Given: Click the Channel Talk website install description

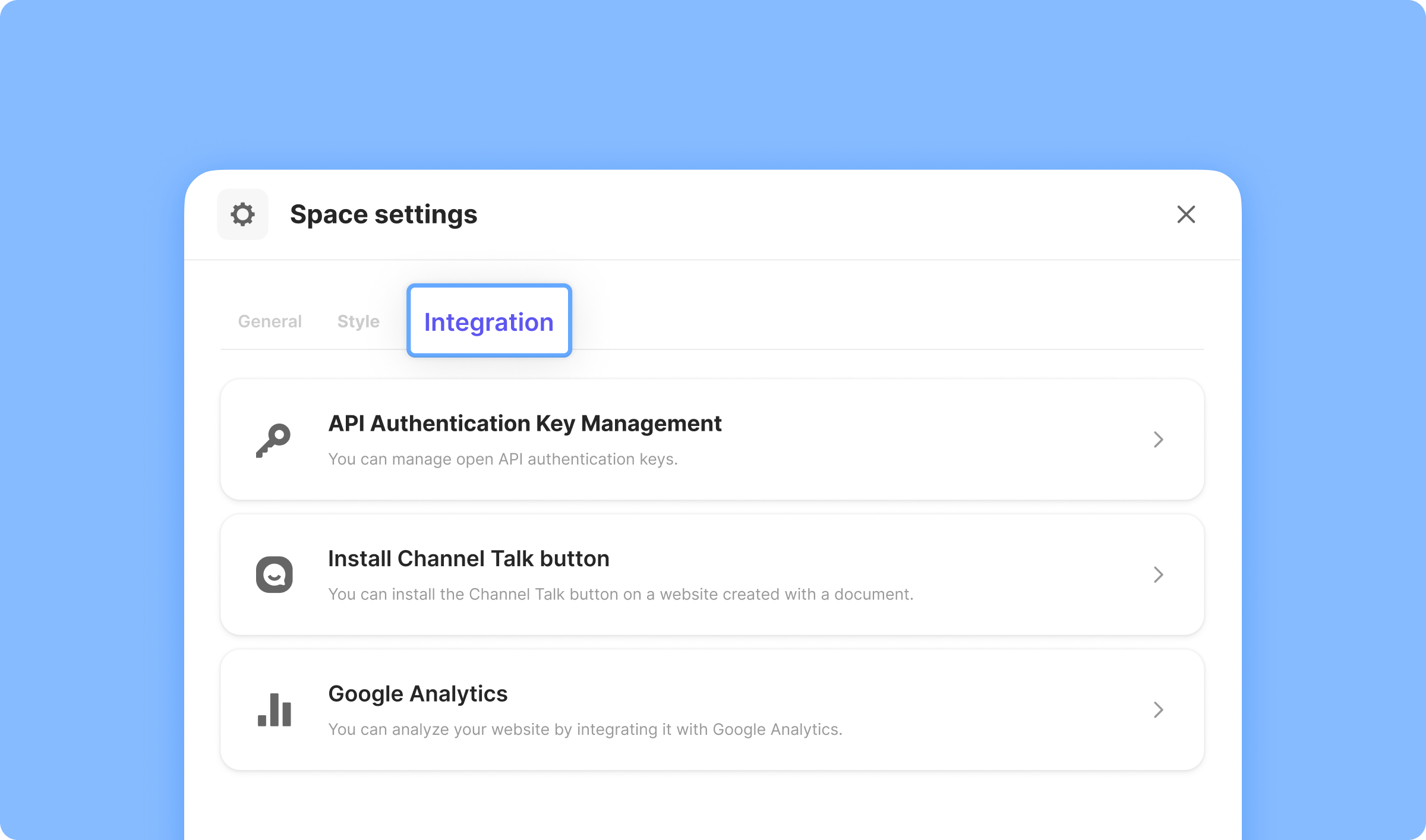Looking at the screenshot, I should (620, 594).
